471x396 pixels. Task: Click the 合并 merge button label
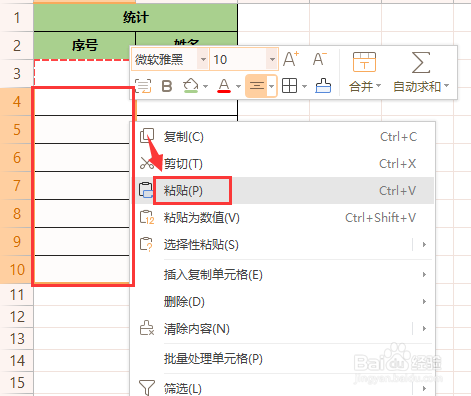tap(361, 86)
